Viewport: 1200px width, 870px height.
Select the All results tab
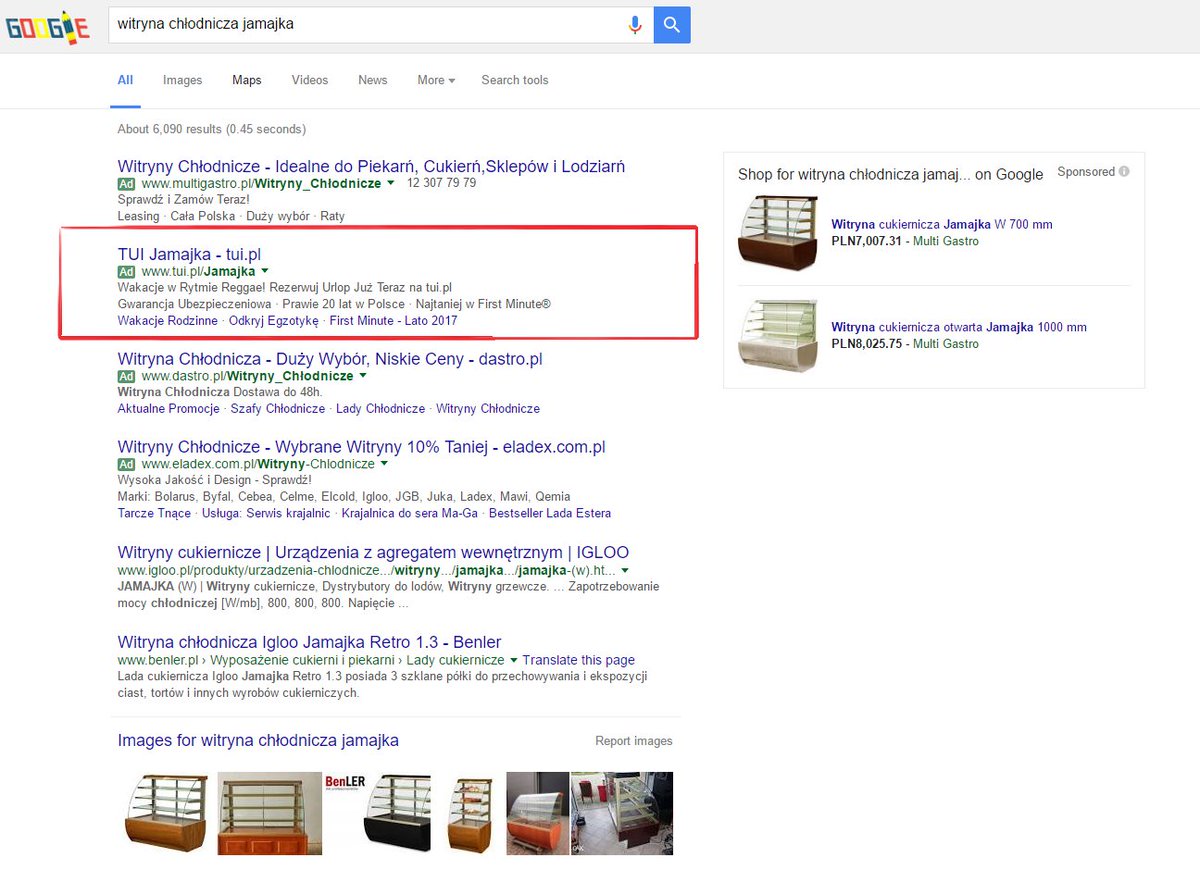coord(125,80)
